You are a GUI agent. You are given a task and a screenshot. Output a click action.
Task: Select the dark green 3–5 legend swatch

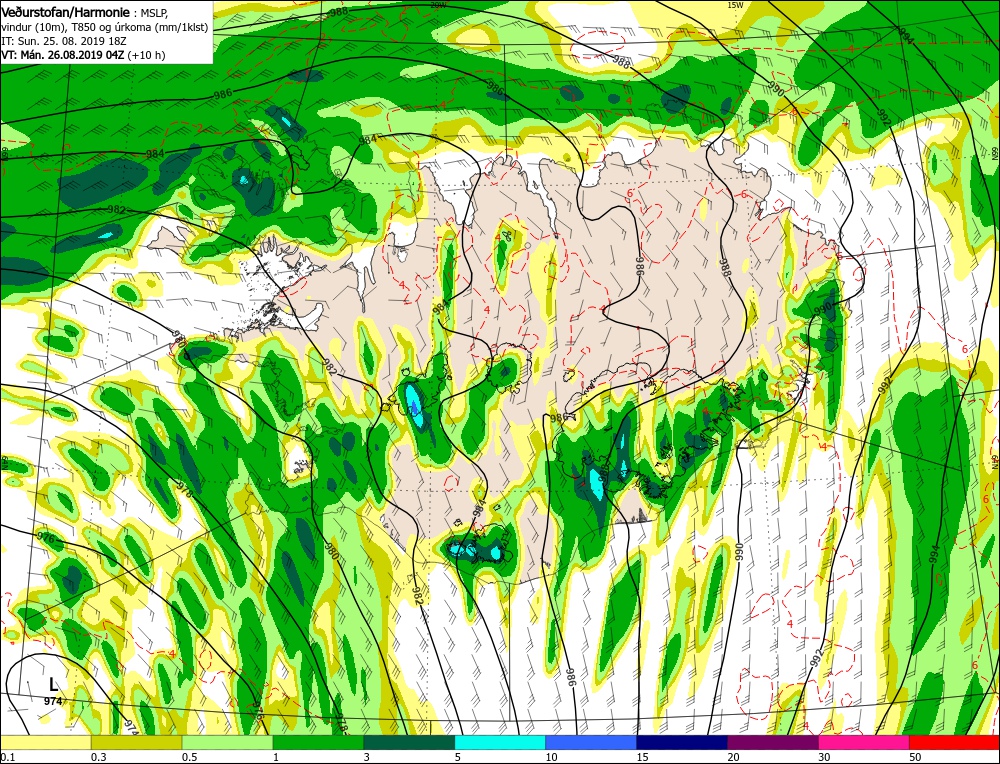click(409, 742)
